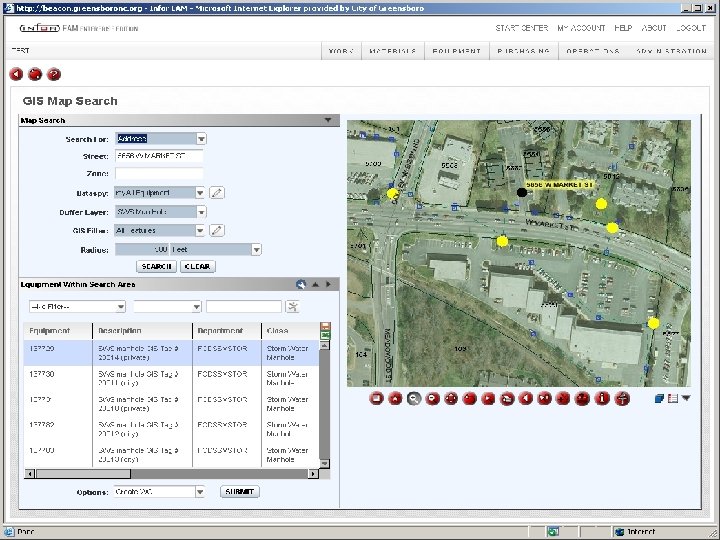Screen dimensions: 720x540
Task: Select the rectangle zoom-box map tool
Action: [376, 399]
